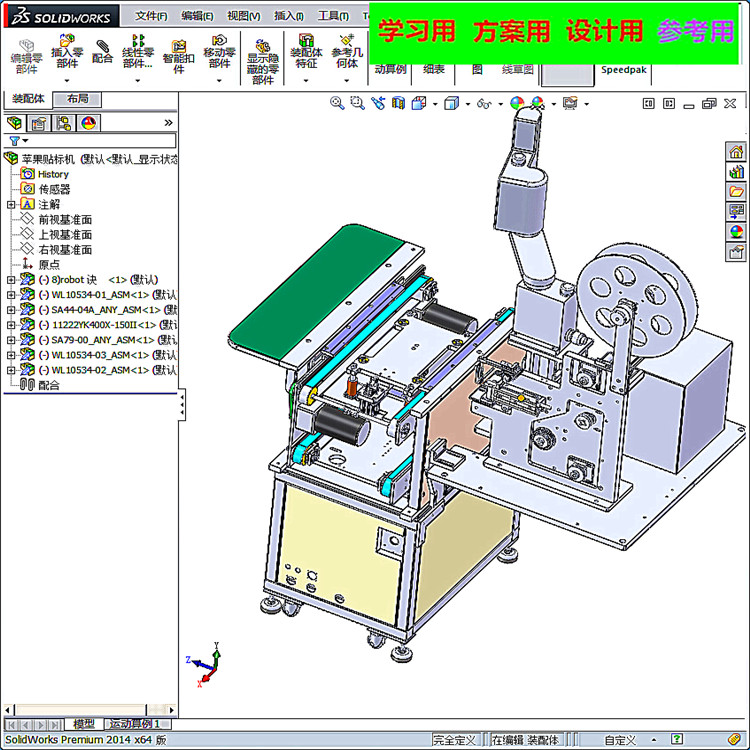Expand WL10534-03_ASM<1> tree node
The image size is (750, 750).
(11, 355)
